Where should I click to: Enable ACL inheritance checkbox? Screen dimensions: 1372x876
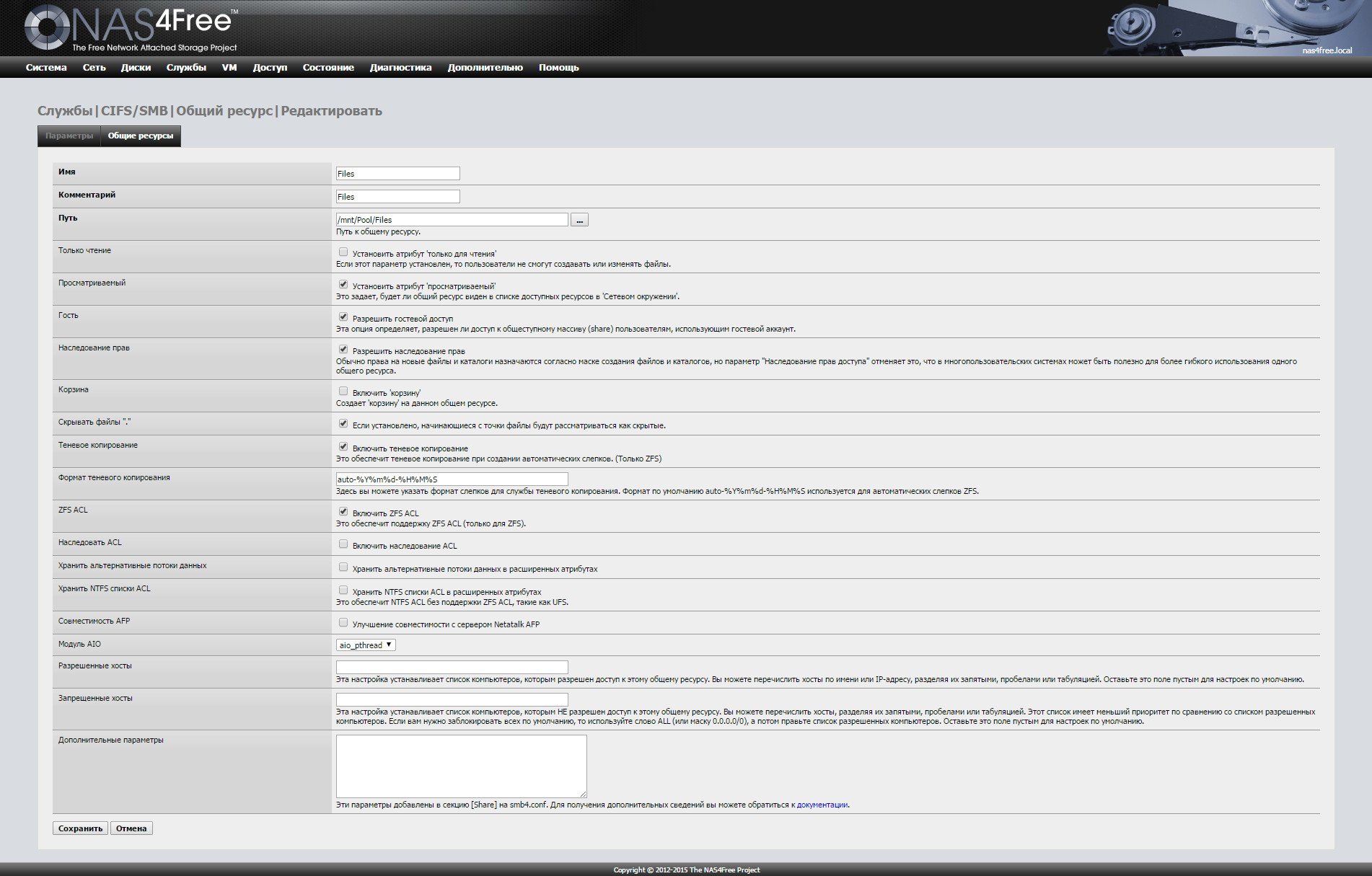click(x=343, y=544)
